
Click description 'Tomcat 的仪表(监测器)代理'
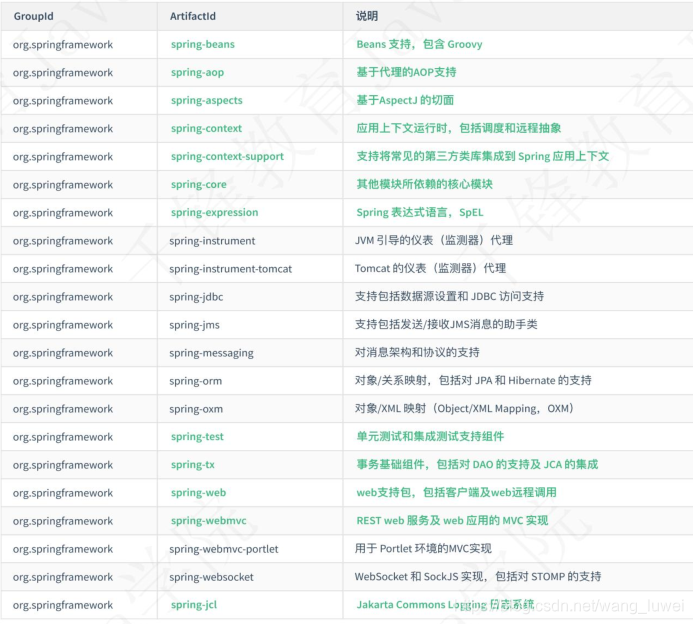tap(430, 268)
